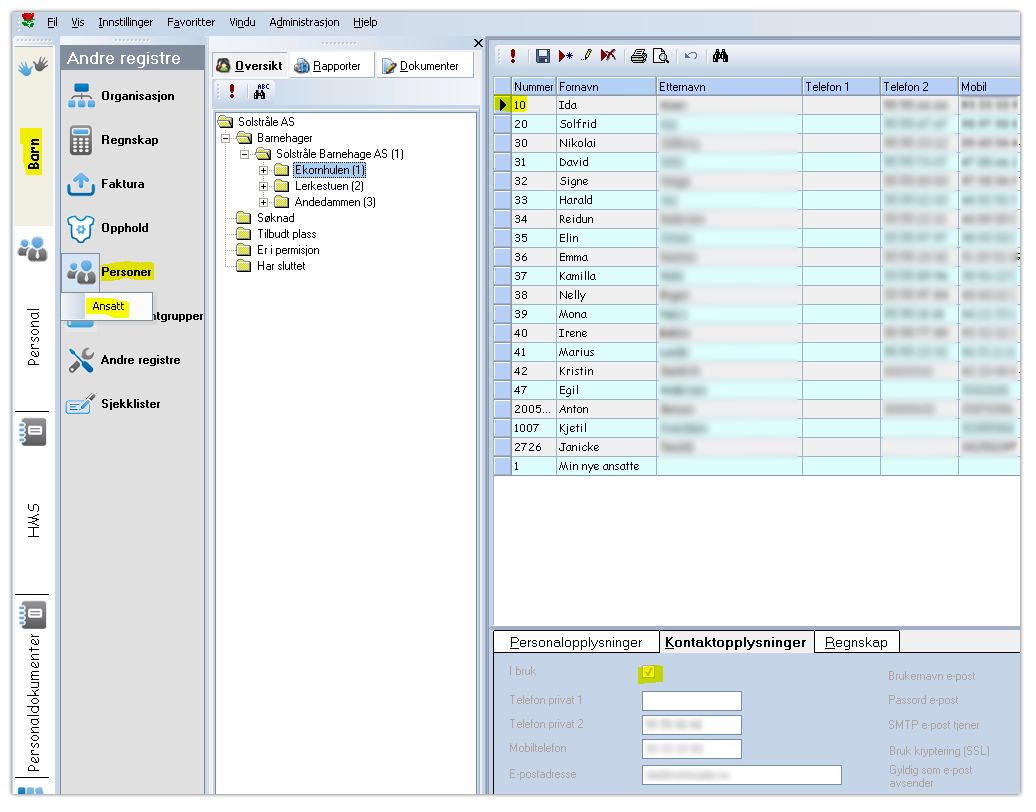The width and height of the screenshot is (1036, 812).
Task: Select the Personal sidebar section label
Action: pyautogui.click(x=33, y=337)
